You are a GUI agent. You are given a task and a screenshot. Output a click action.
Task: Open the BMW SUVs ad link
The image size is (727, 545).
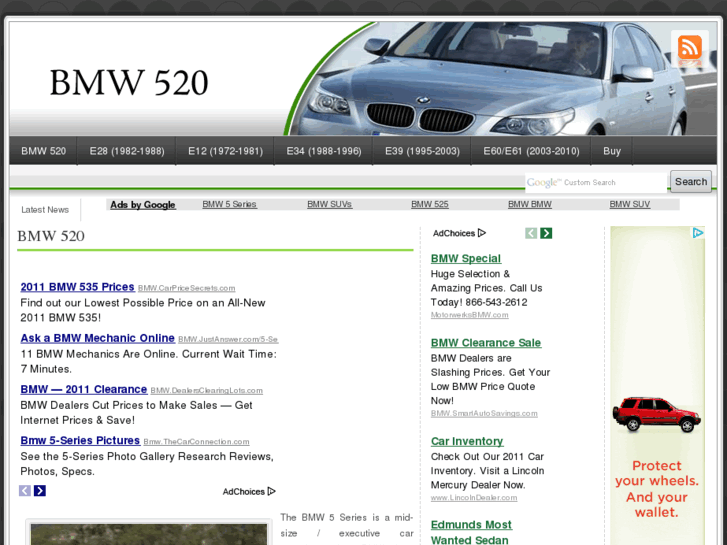coord(330,204)
